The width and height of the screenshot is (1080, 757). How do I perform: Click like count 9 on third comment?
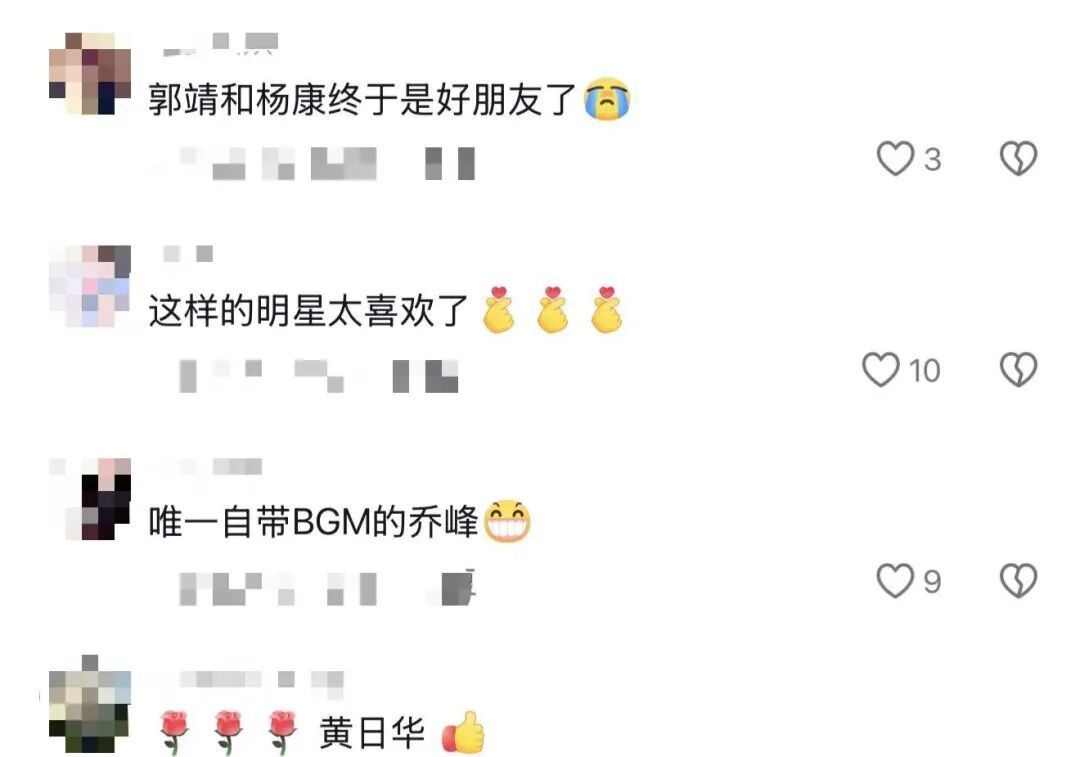[x=932, y=582]
